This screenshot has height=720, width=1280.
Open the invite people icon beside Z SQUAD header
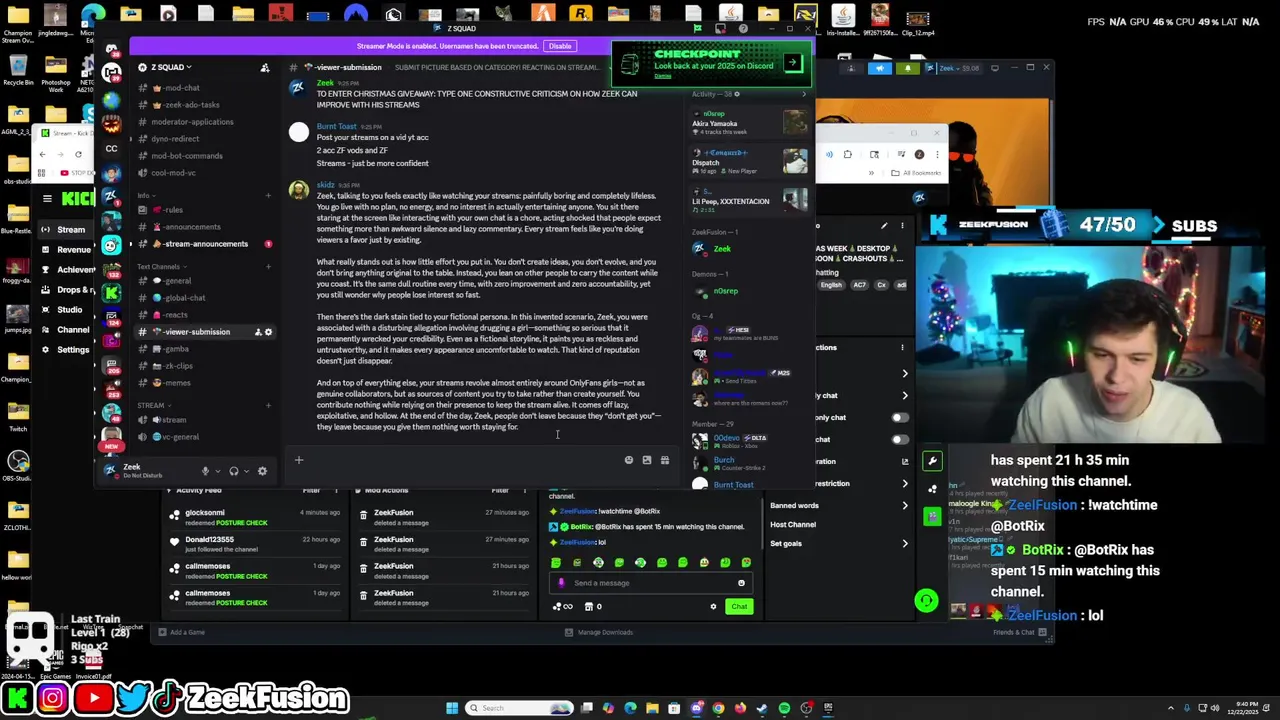point(265,67)
